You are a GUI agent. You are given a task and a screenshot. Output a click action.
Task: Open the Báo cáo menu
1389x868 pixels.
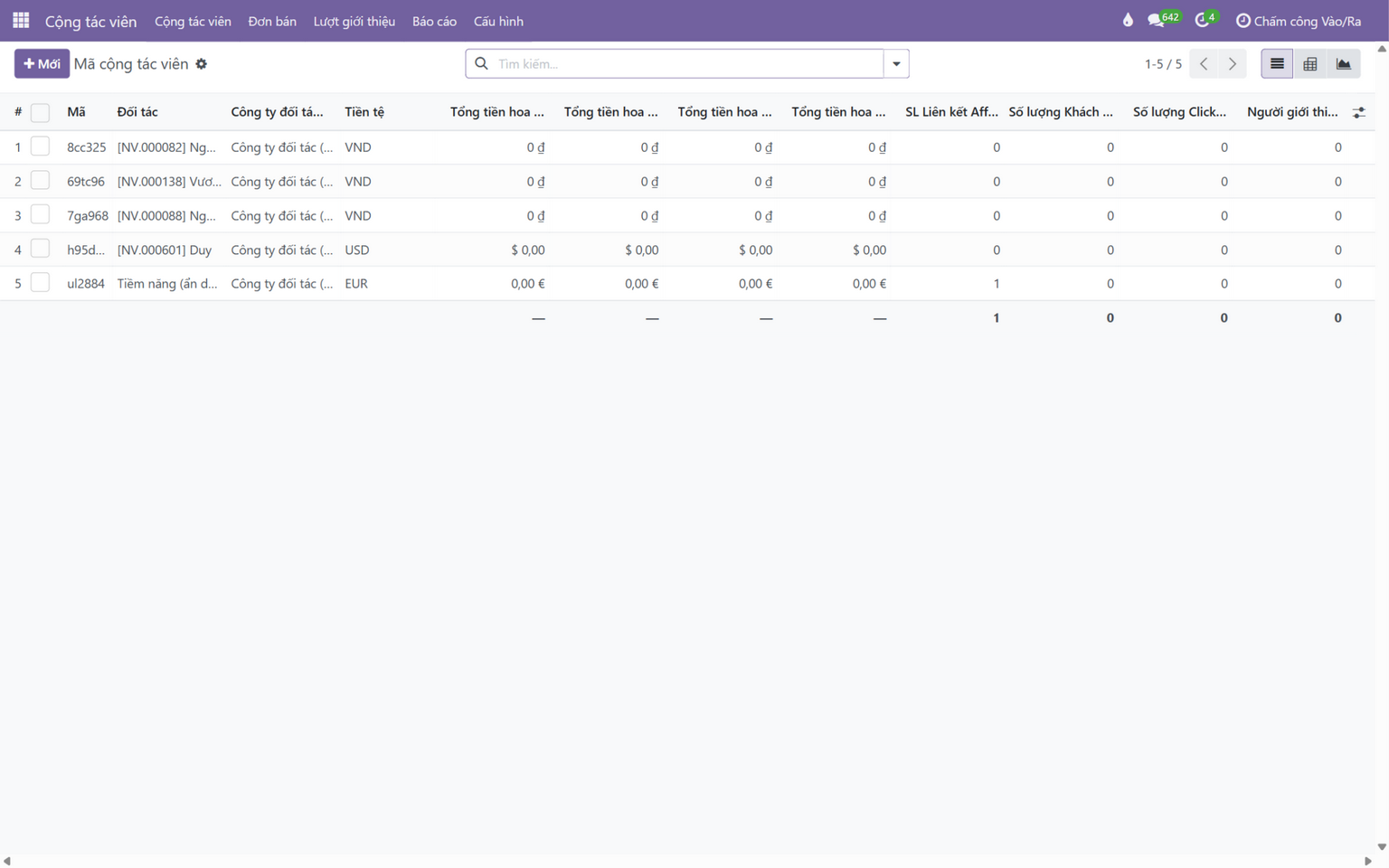(434, 21)
